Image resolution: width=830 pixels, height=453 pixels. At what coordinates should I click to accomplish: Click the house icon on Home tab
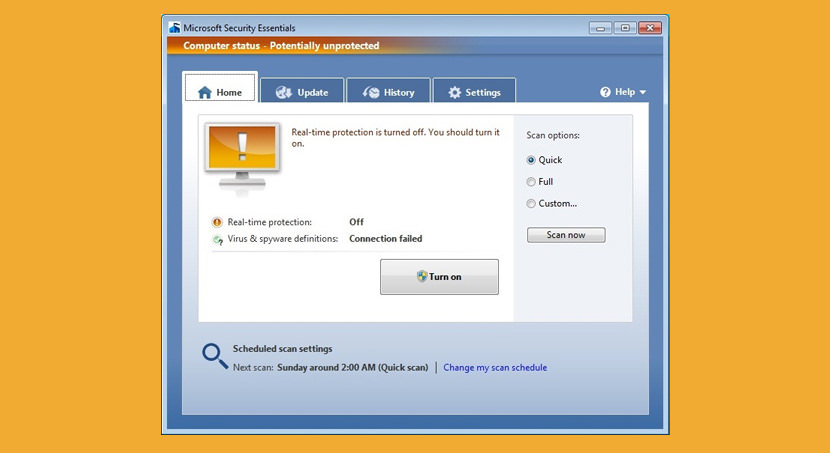coord(205,93)
